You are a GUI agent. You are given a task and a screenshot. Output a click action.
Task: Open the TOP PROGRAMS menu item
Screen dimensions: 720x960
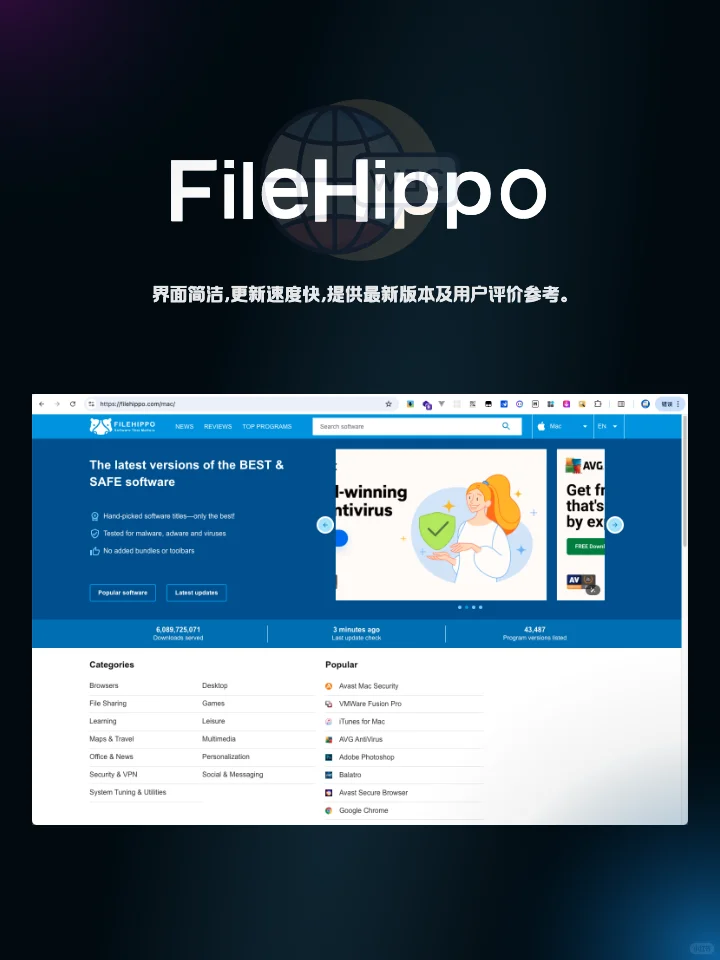click(x=267, y=427)
